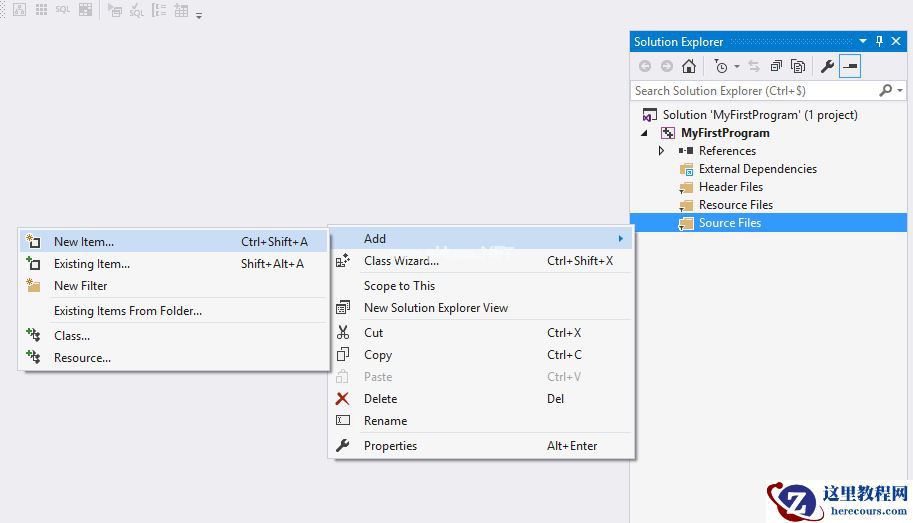Screen dimensions: 913x523
Task: Open the search options dropdown beside the magnifier
Action: pyautogui.click(x=900, y=91)
